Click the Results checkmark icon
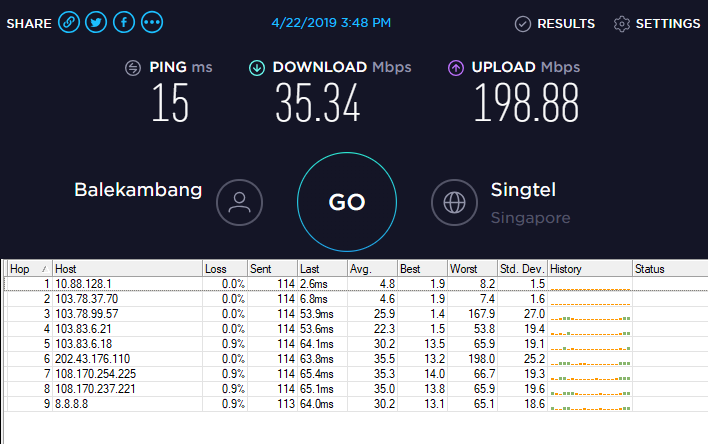Viewport: 708px width, 444px height. (x=522, y=23)
